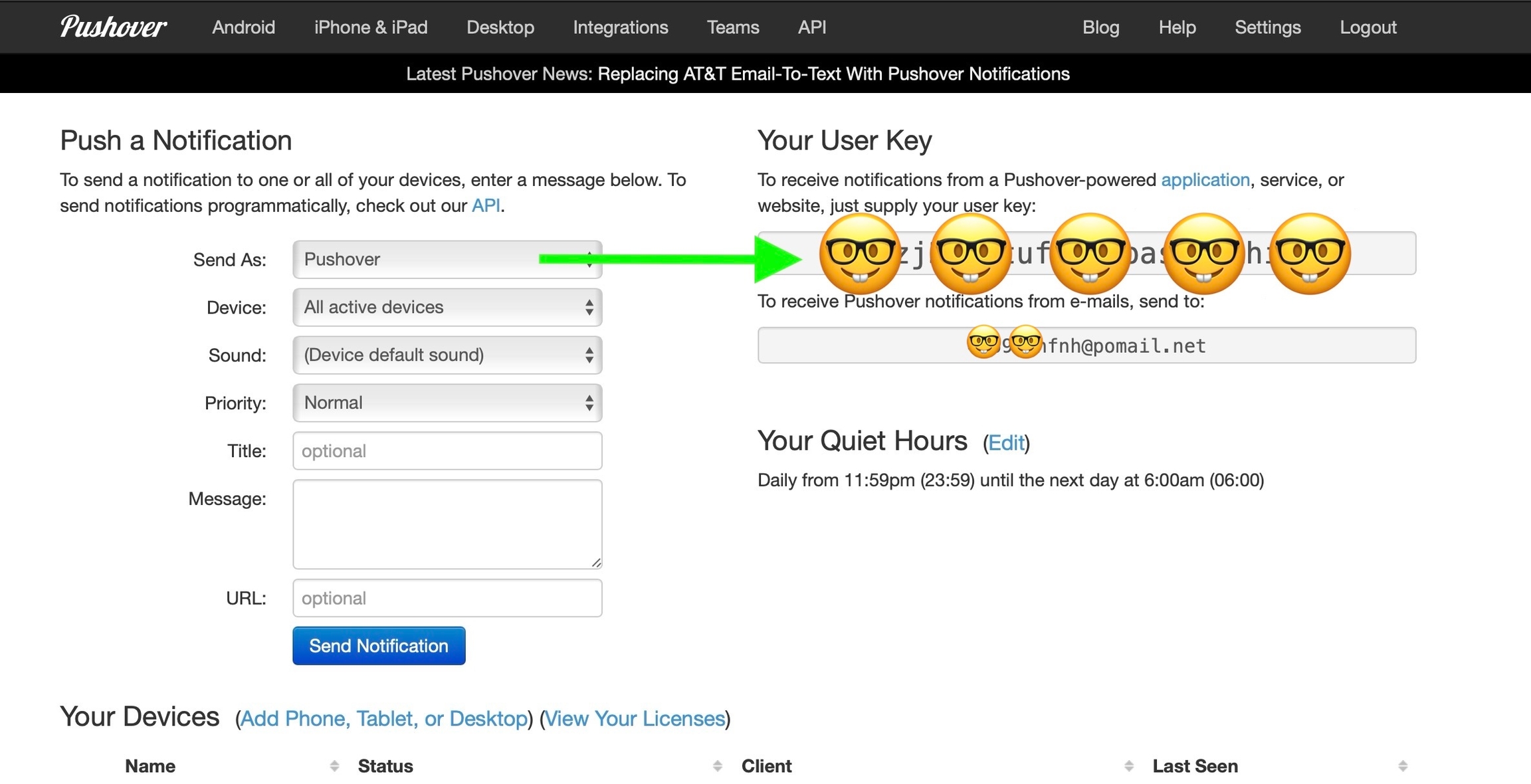The width and height of the screenshot is (1531, 784).
Task: Open the Android menu item
Action: 243,27
